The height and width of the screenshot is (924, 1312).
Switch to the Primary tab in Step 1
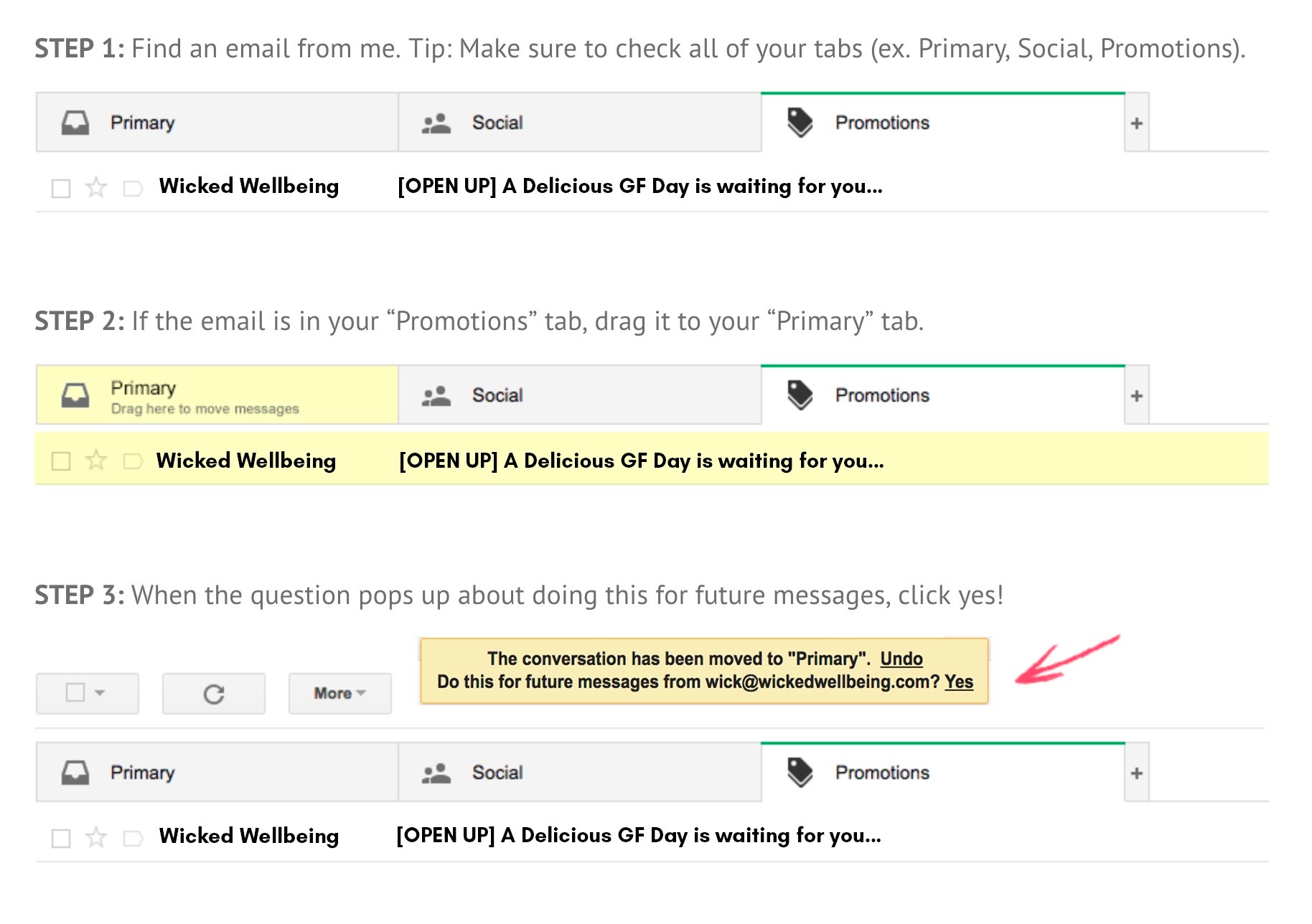pos(217,123)
